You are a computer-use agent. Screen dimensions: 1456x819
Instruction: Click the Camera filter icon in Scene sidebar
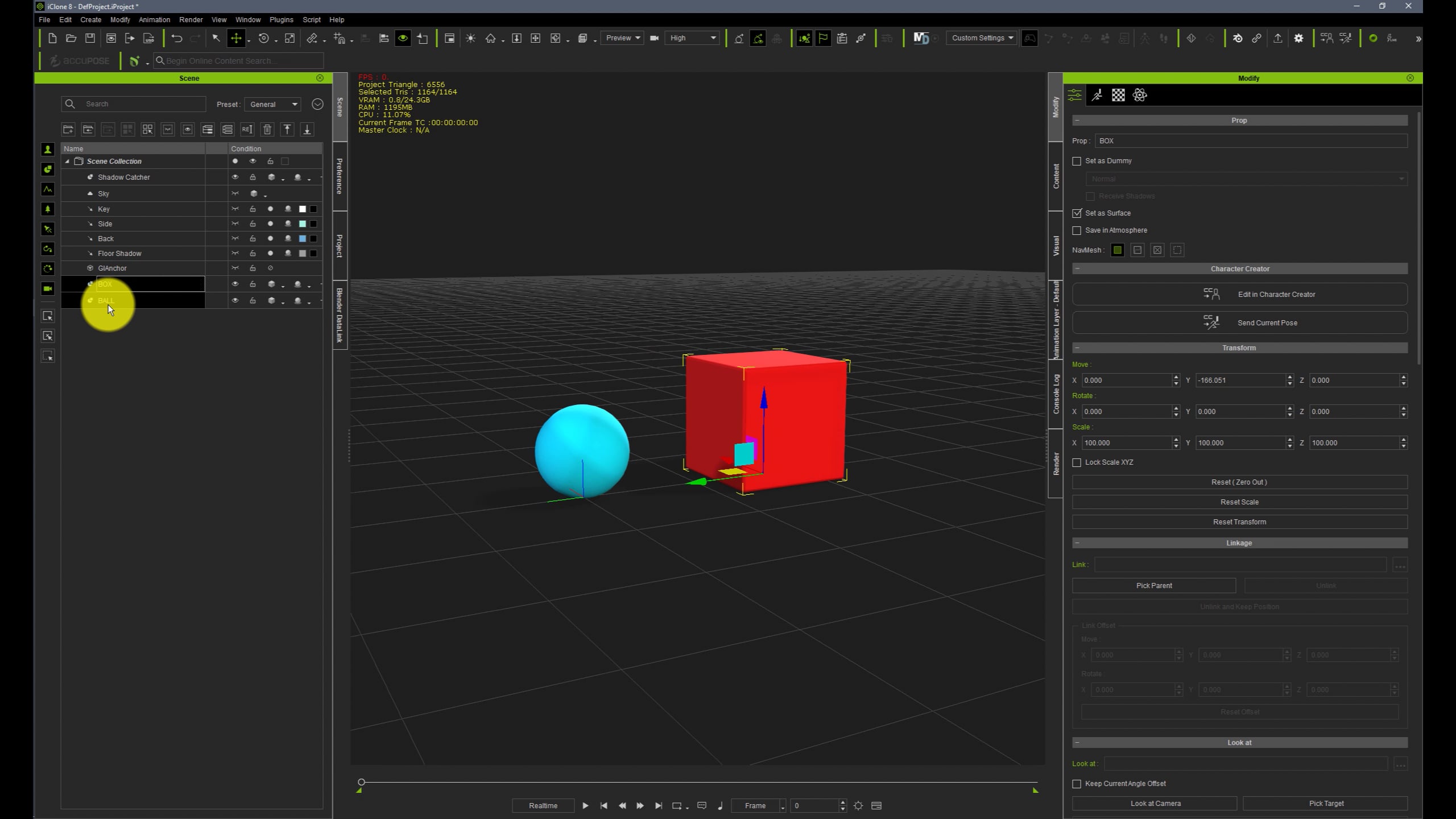[x=48, y=288]
